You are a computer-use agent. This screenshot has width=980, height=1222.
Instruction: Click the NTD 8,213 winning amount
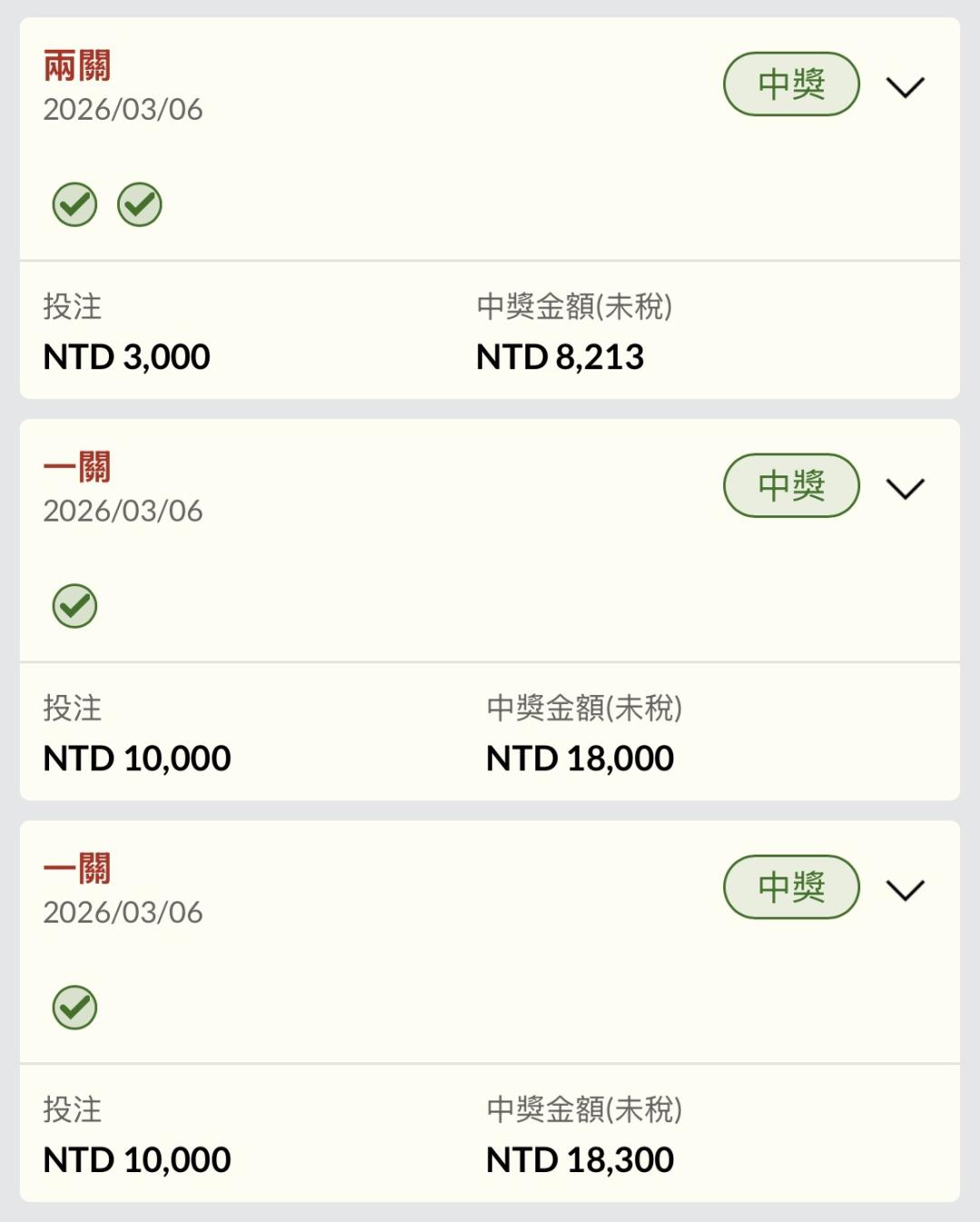coord(560,357)
